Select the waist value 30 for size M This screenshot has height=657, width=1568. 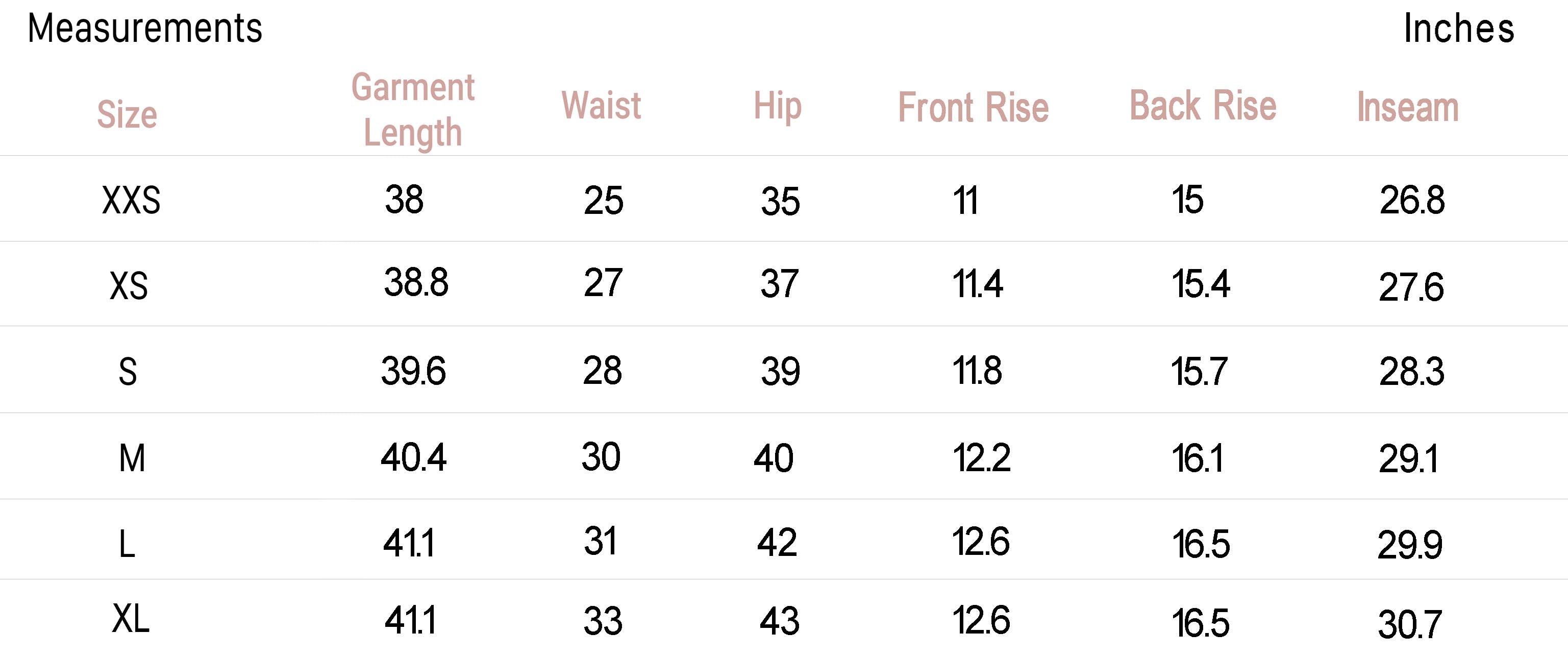pos(601,457)
